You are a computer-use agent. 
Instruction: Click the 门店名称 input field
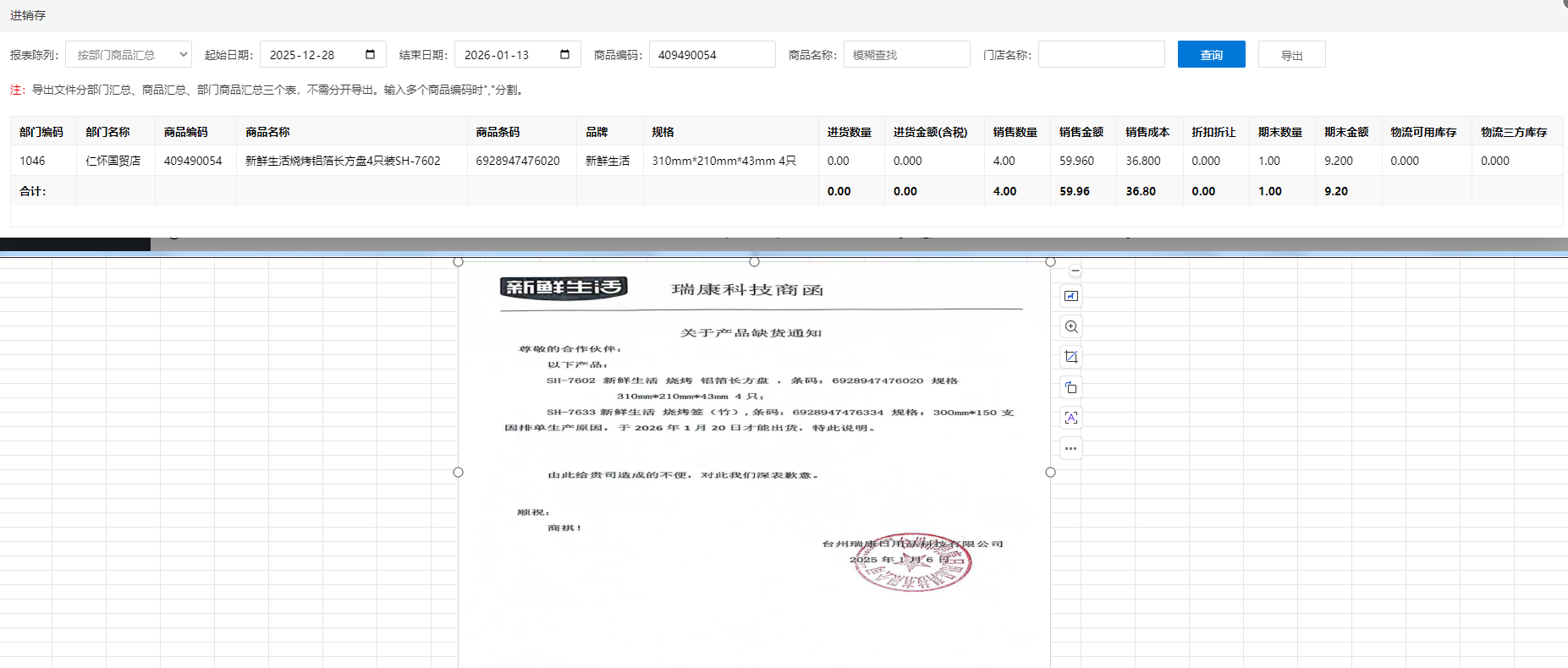pyautogui.click(x=1101, y=55)
